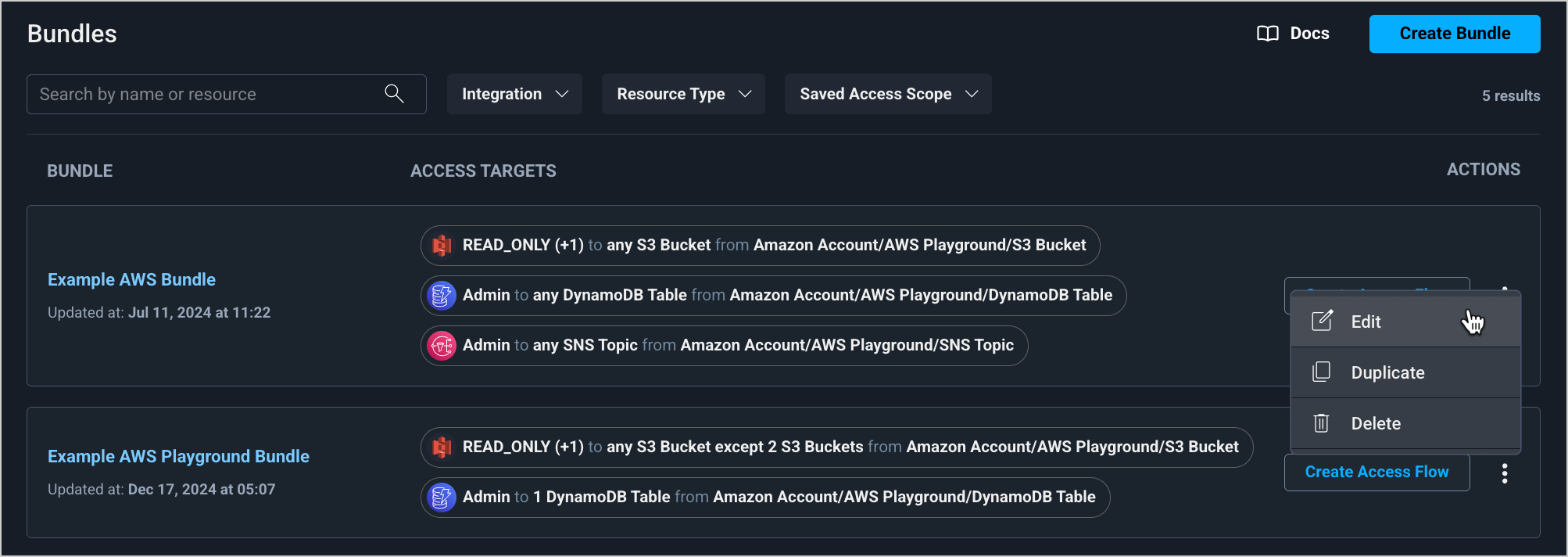
Task: Click DynamoDB icon in Example AWS Playground Bundle
Action: (x=442, y=498)
